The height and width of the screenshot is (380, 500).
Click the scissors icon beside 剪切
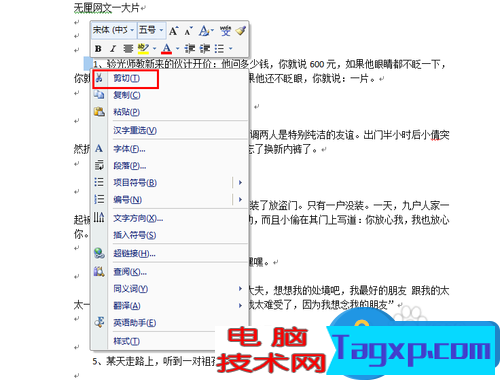coord(99,79)
